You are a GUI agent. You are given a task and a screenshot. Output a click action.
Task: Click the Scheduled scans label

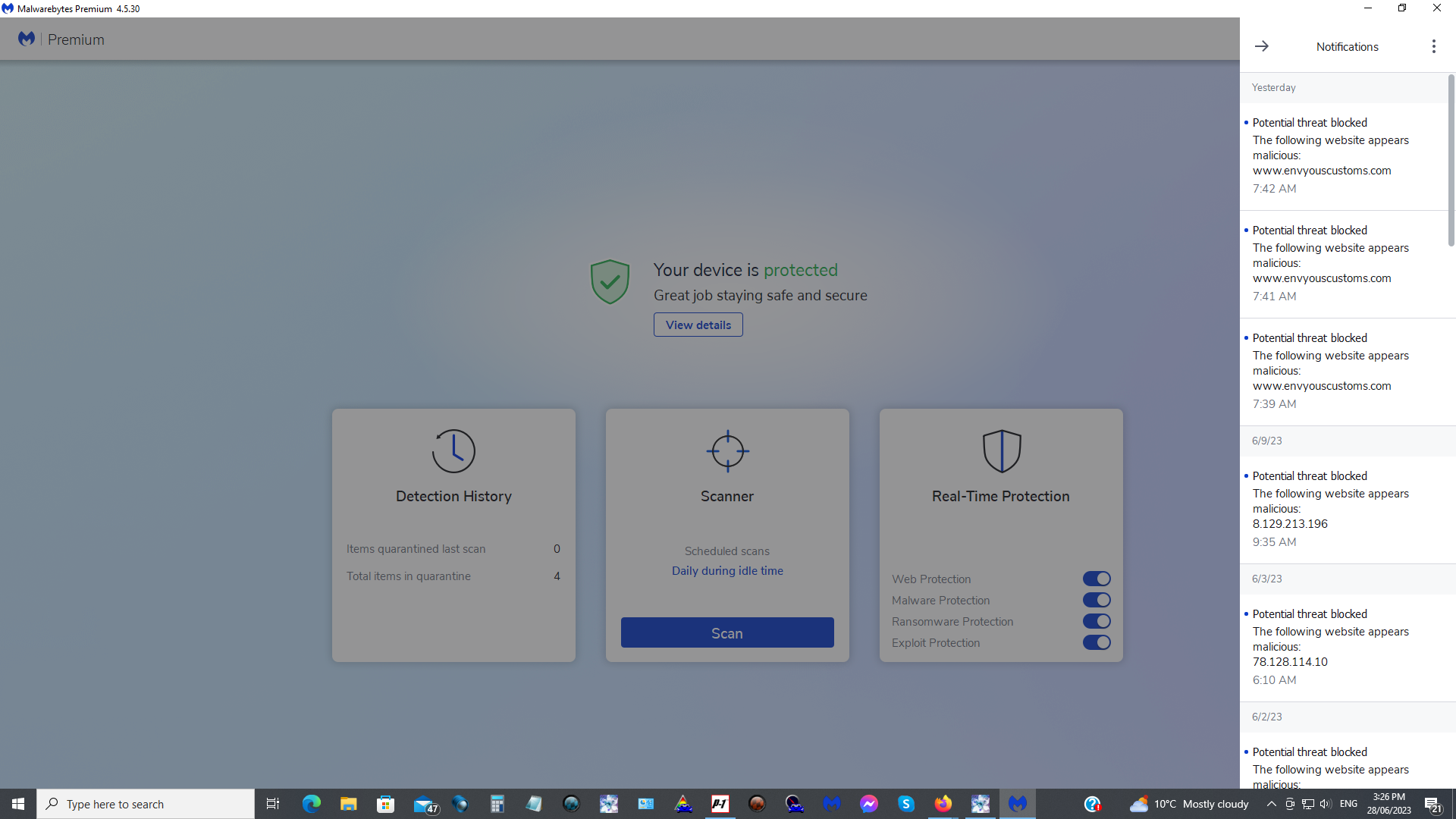click(727, 551)
